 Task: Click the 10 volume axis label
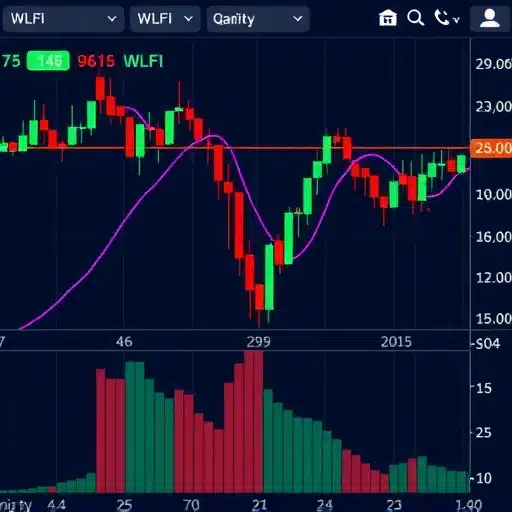coord(484,478)
